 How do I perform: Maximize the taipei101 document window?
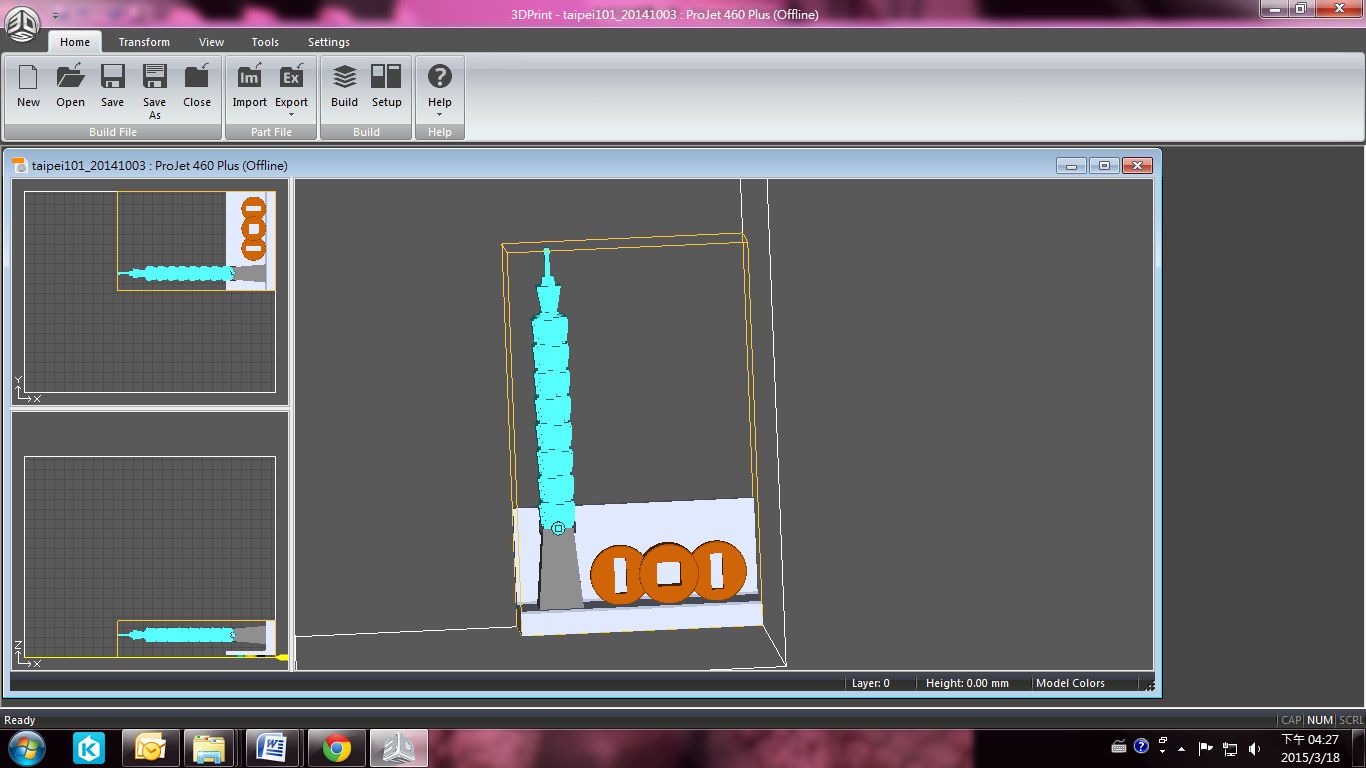point(1104,165)
